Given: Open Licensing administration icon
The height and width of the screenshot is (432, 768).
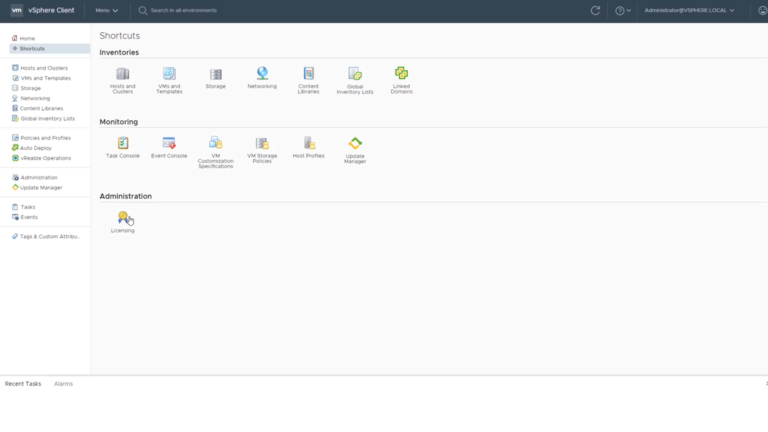Looking at the screenshot, I should tap(124, 218).
